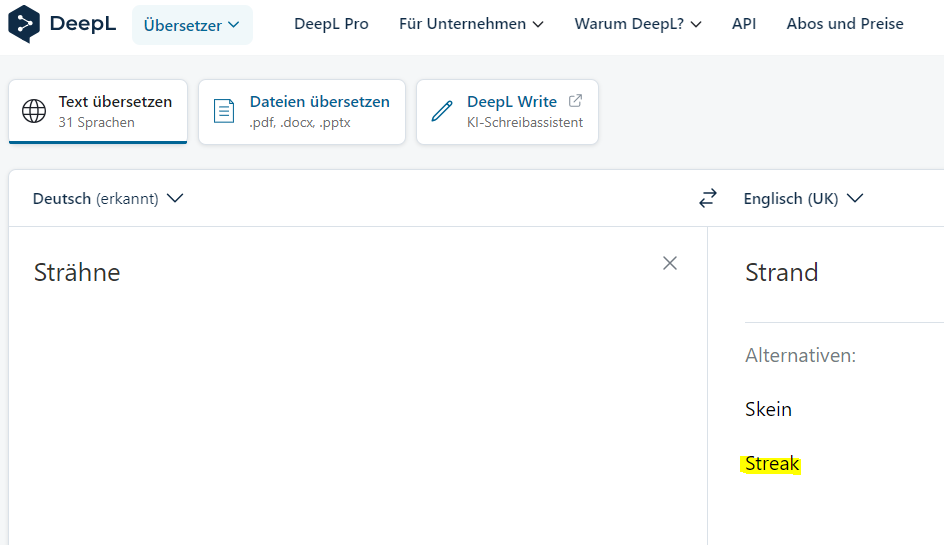
Task: Go to DeepL Pro page
Action: pyautogui.click(x=331, y=24)
